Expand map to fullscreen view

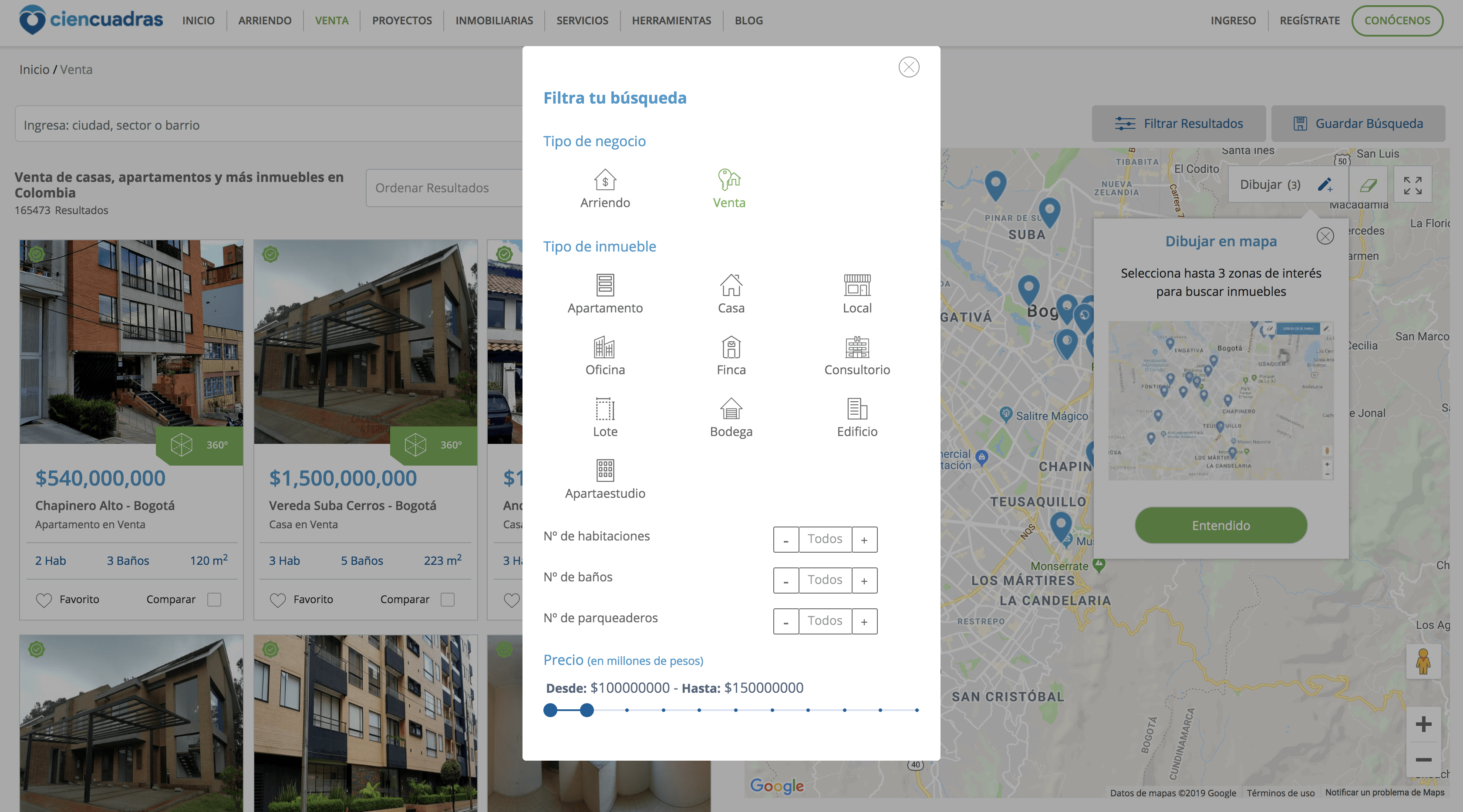coord(1412,185)
